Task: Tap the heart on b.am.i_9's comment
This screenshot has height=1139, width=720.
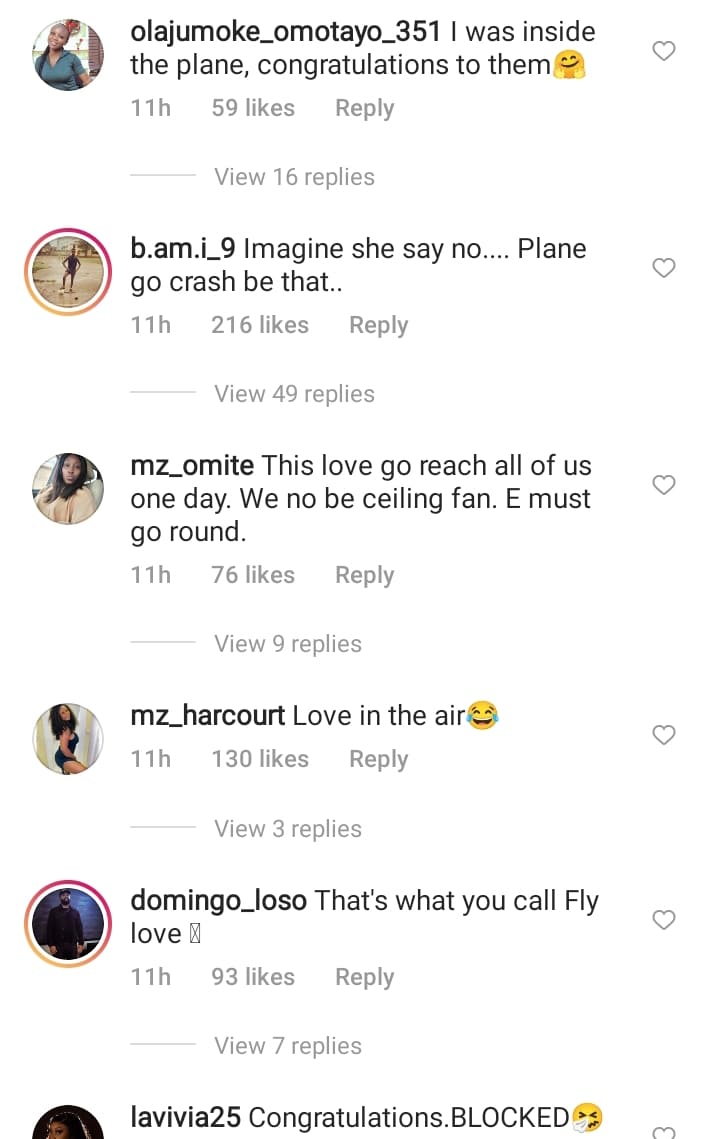Action: (664, 268)
